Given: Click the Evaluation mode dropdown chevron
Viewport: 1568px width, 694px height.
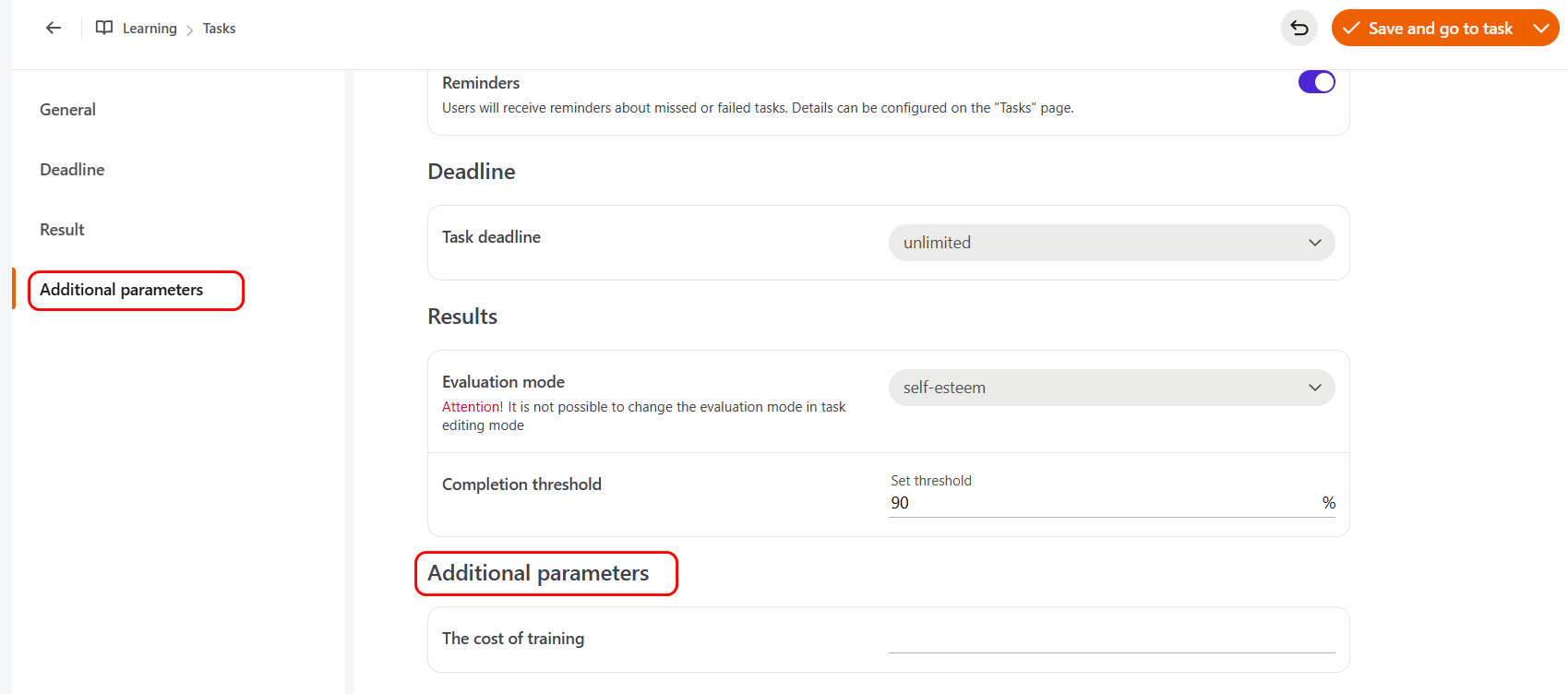Looking at the screenshot, I should 1315,388.
